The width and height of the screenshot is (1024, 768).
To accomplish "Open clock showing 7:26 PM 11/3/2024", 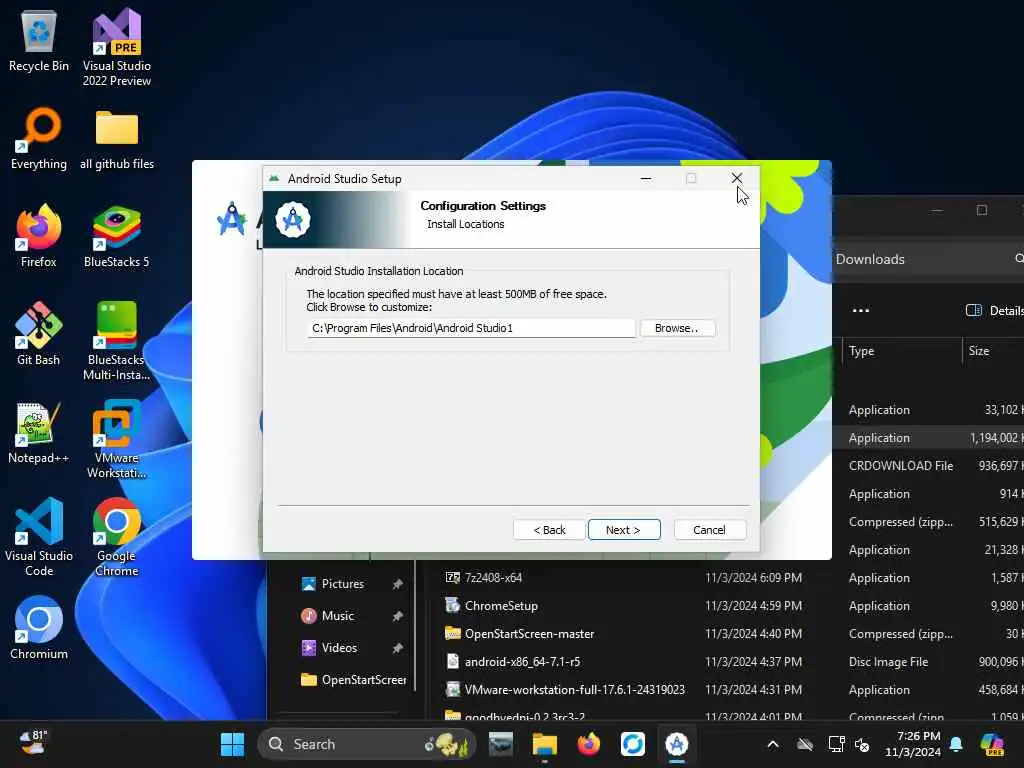I will [913, 744].
